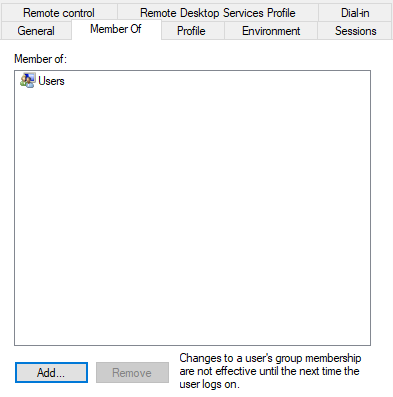Click the greyed-out Remove button
393x397 pixels.
tap(132, 373)
